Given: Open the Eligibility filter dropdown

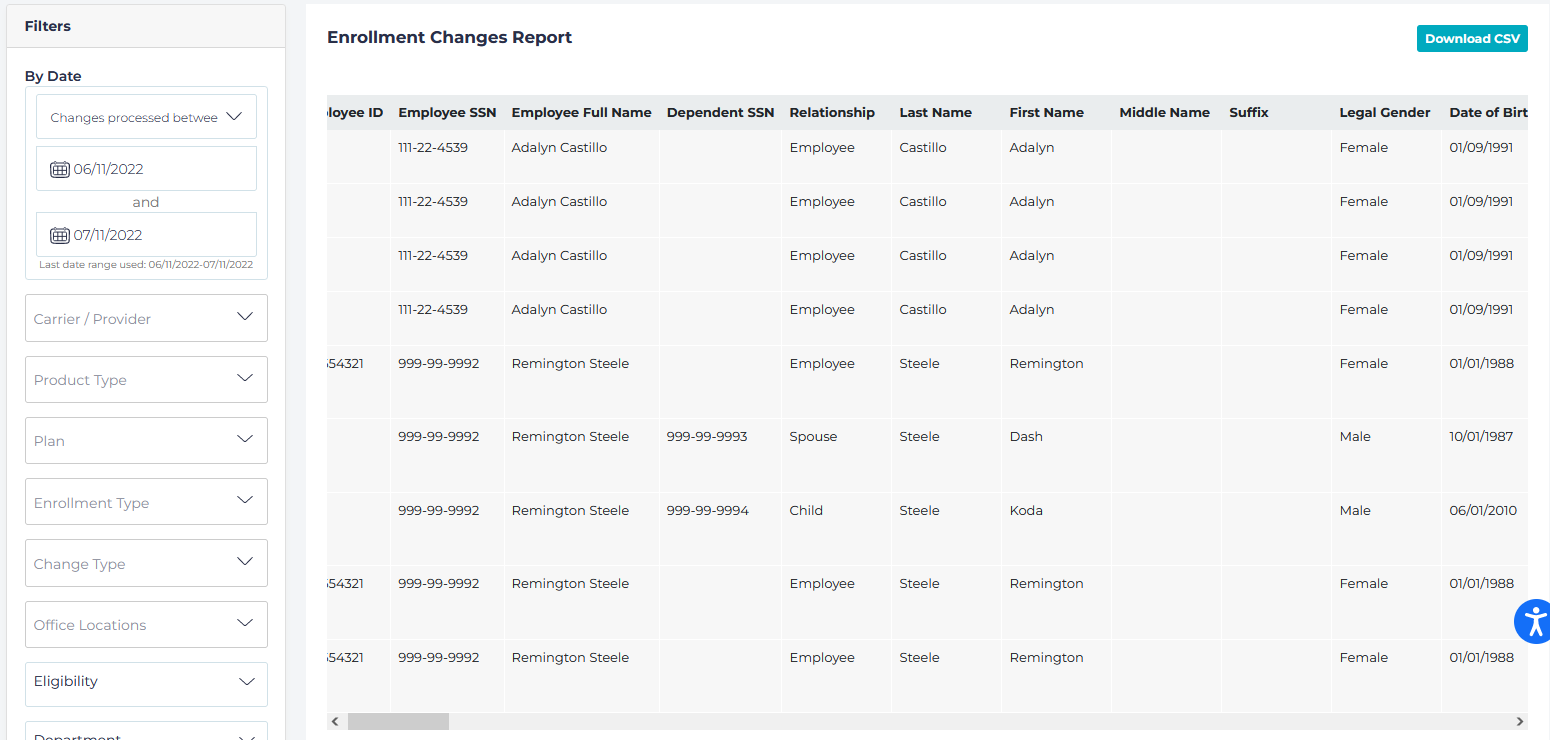Looking at the screenshot, I should pos(146,682).
